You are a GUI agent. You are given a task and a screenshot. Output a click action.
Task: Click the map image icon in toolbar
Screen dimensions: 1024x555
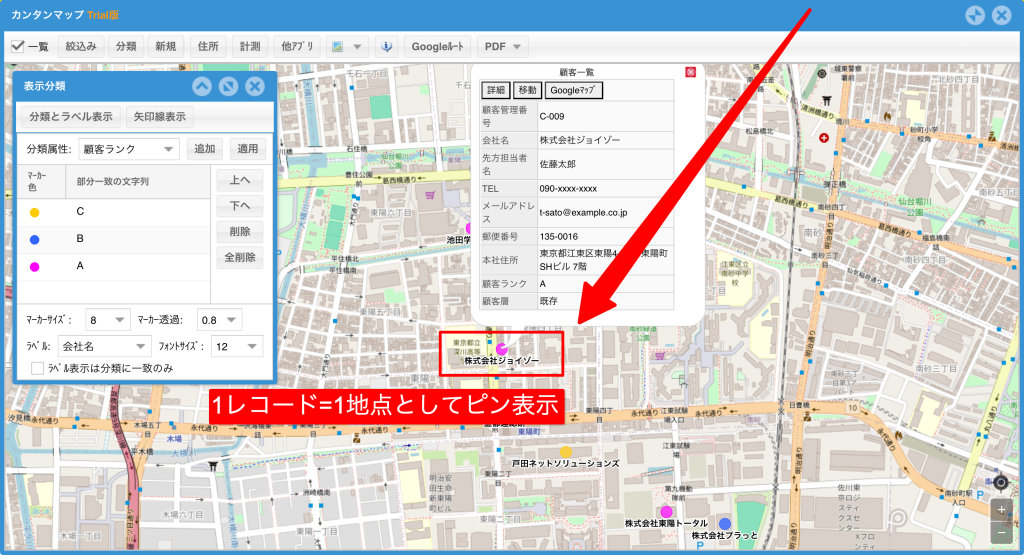[x=338, y=46]
